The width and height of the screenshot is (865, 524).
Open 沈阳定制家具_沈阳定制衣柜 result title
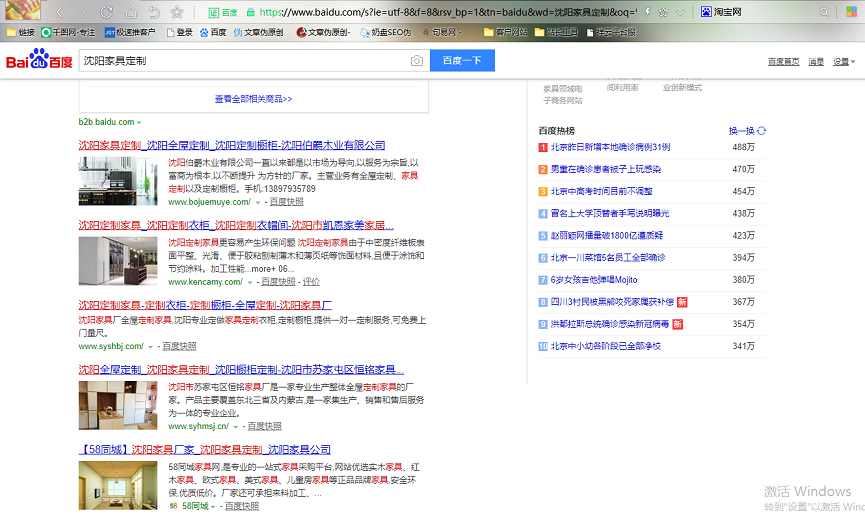point(236,225)
